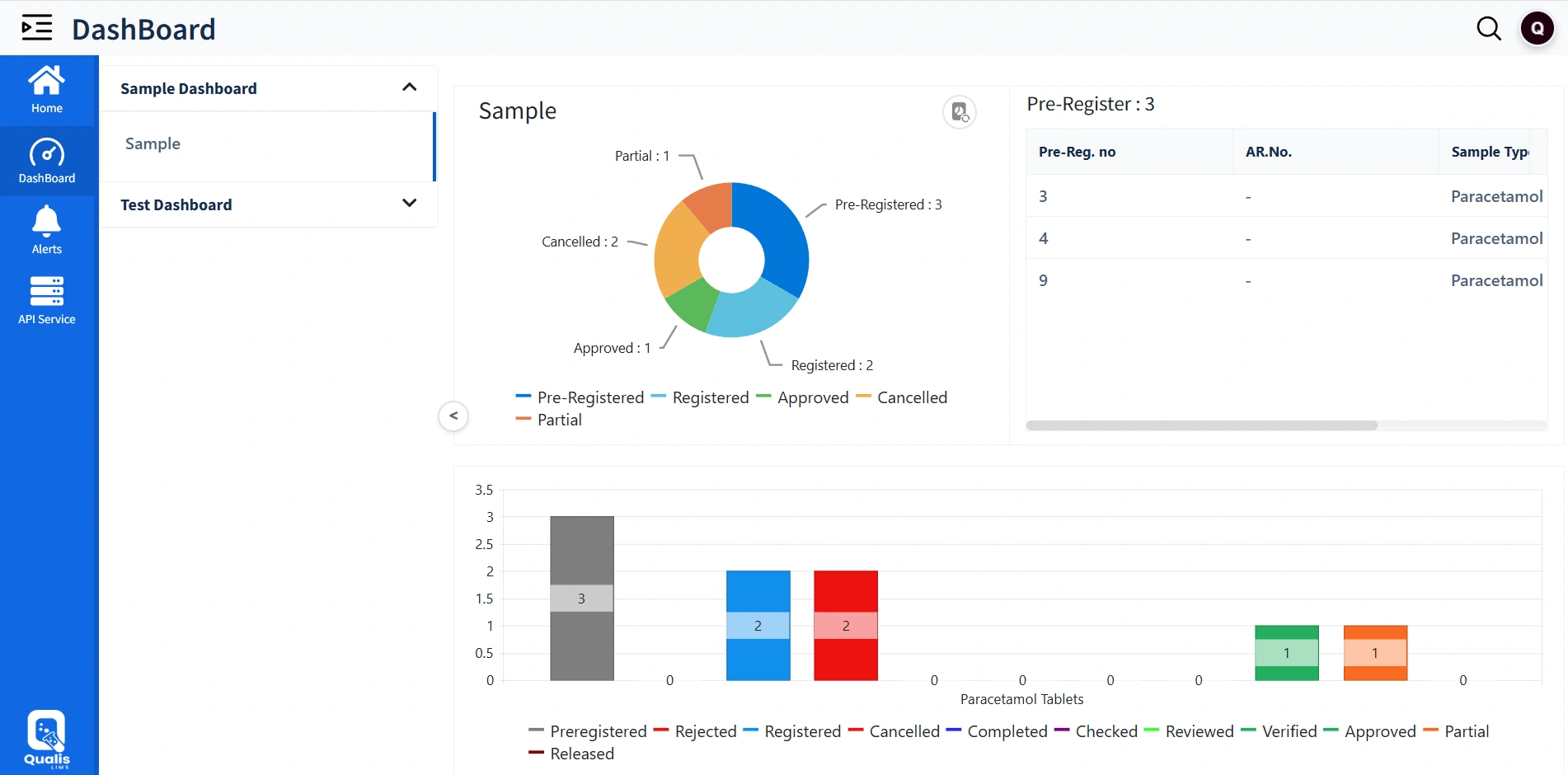
Task: Refresh the Sample donut chart
Action: [959, 111]
